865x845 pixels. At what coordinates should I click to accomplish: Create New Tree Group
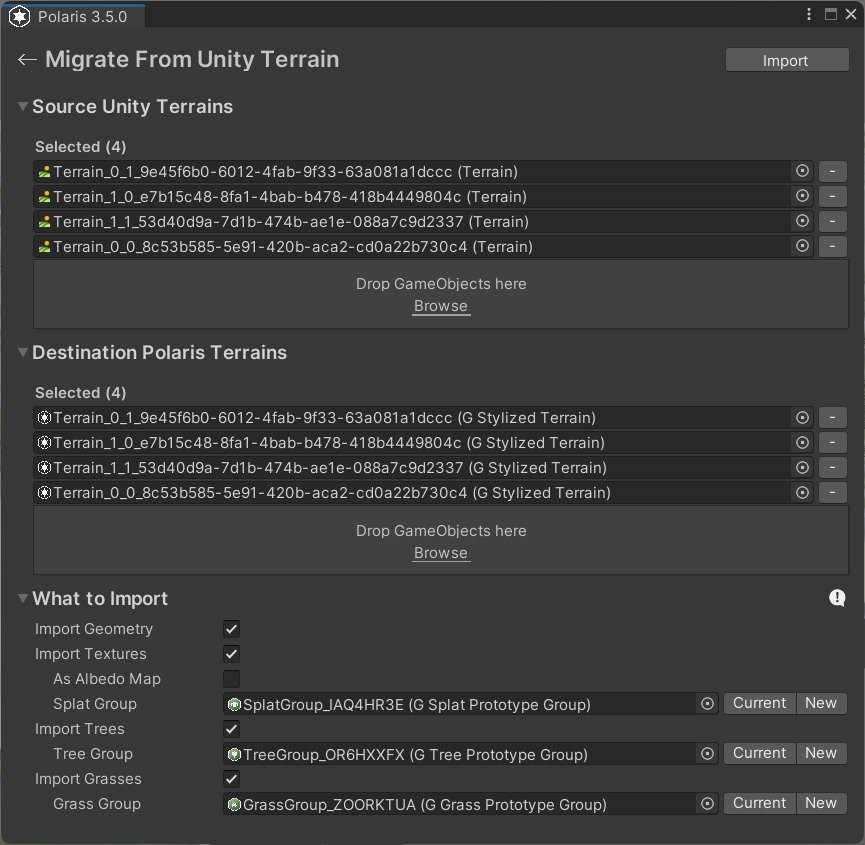click(x=821, y=753)
